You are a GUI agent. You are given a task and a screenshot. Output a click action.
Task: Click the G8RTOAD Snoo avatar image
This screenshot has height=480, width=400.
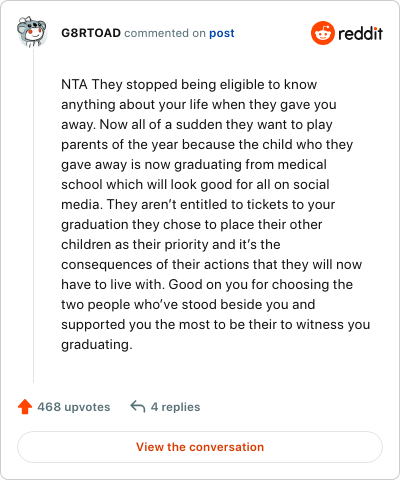(x=31, y=32)
